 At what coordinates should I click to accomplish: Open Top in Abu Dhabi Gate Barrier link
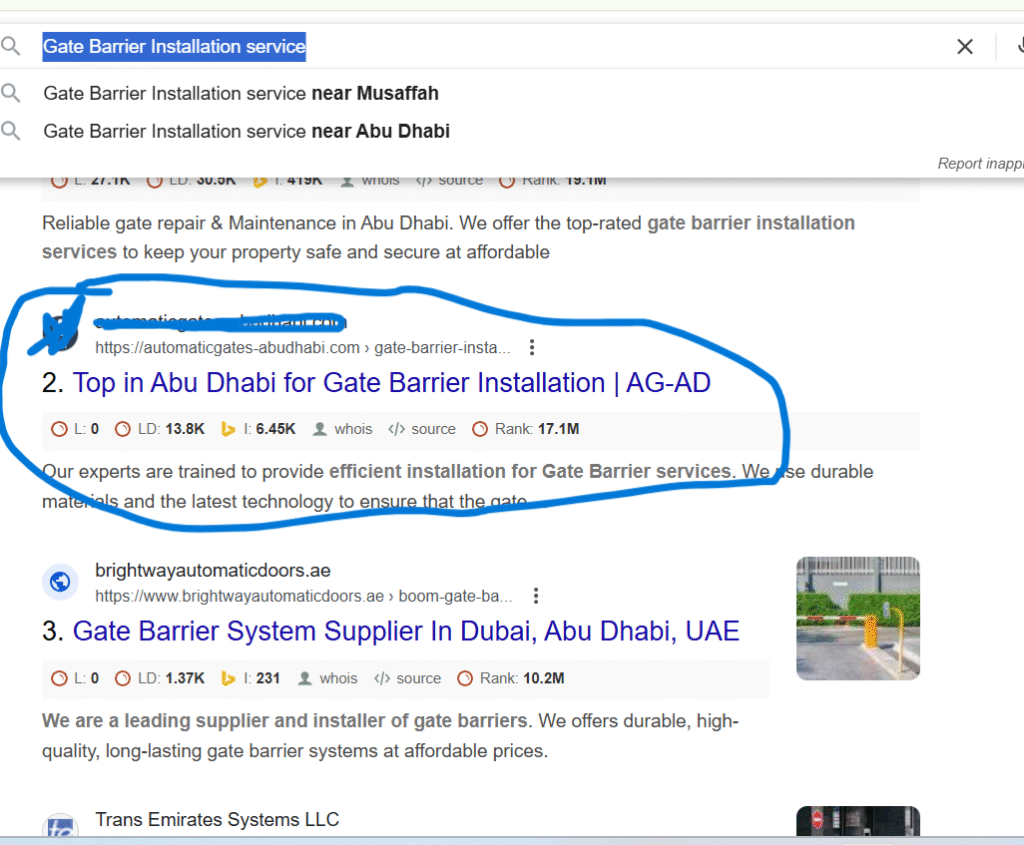click(x=391, y=383)
